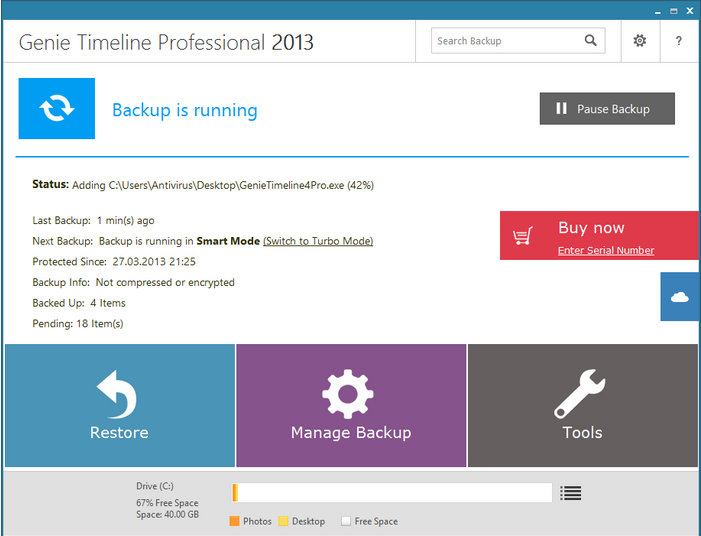Viewport: 701px width, 536px height.
Task: Minimize the Genie Timeline window
Action: click(658, 12)
